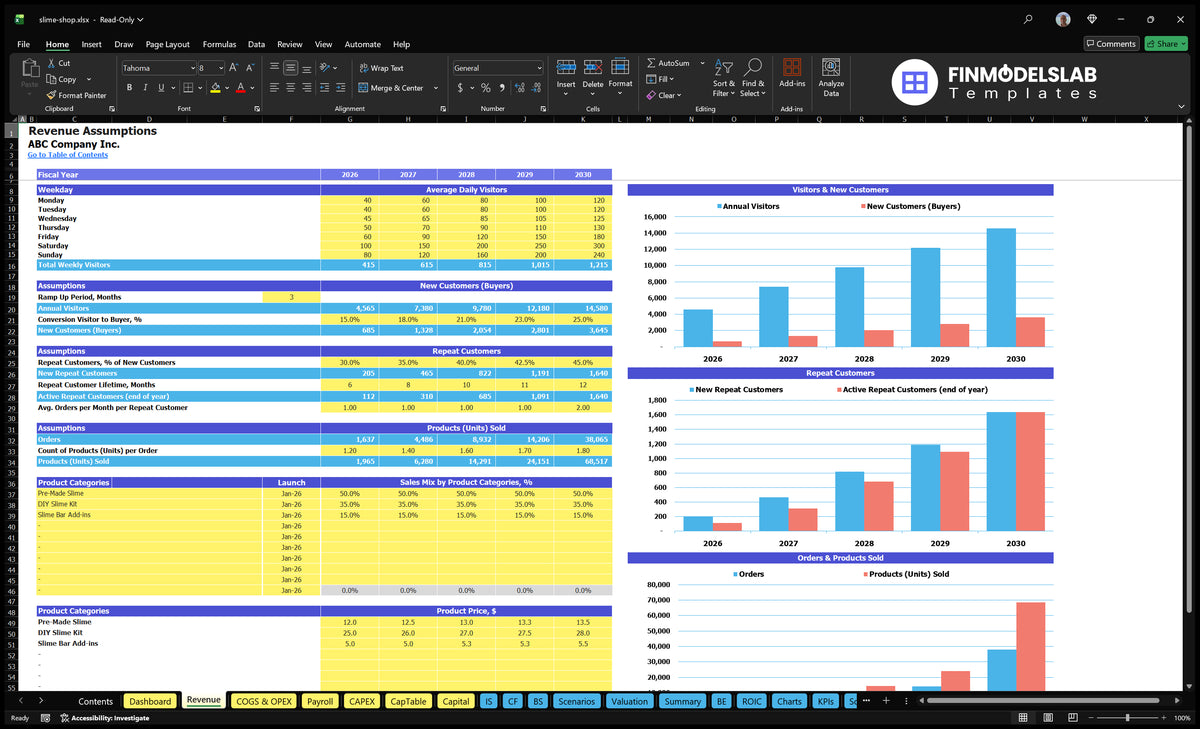Click the Sort & Filter icon
Image resolution: width=1200 pixels, height=729 pixels.
click(x=725, y=67)
